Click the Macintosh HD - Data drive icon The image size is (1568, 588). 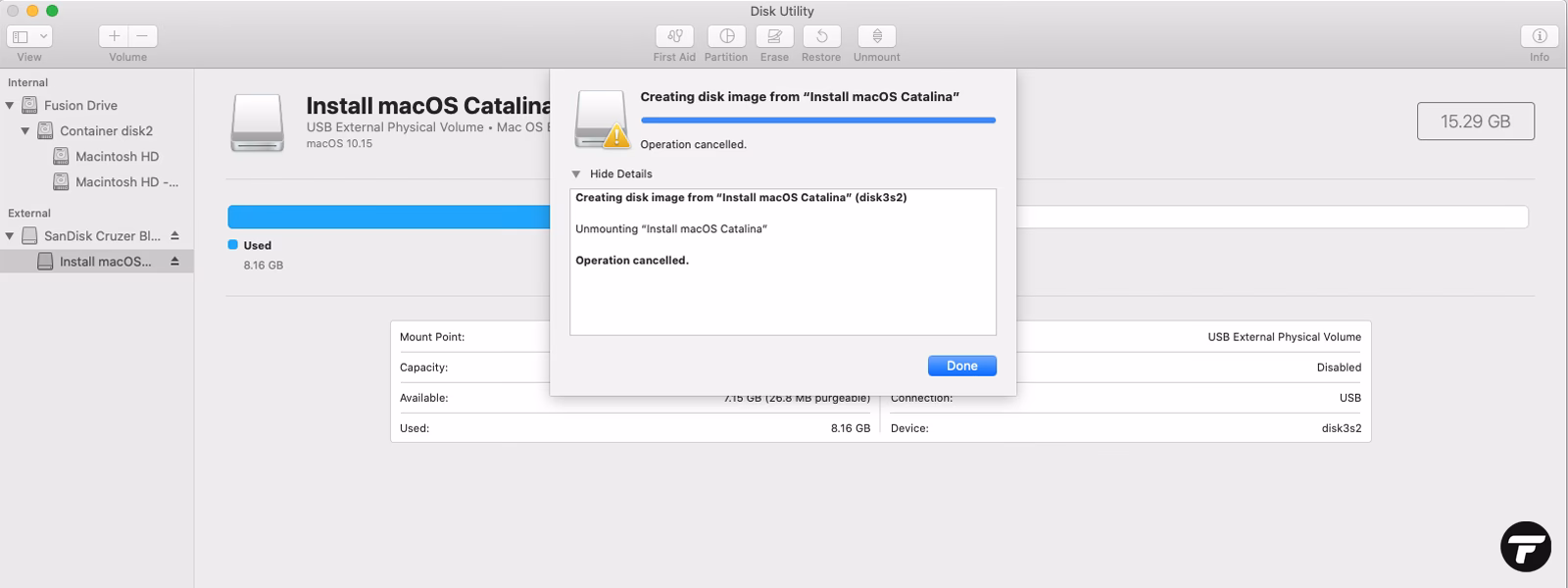click(x=61, y=181)
